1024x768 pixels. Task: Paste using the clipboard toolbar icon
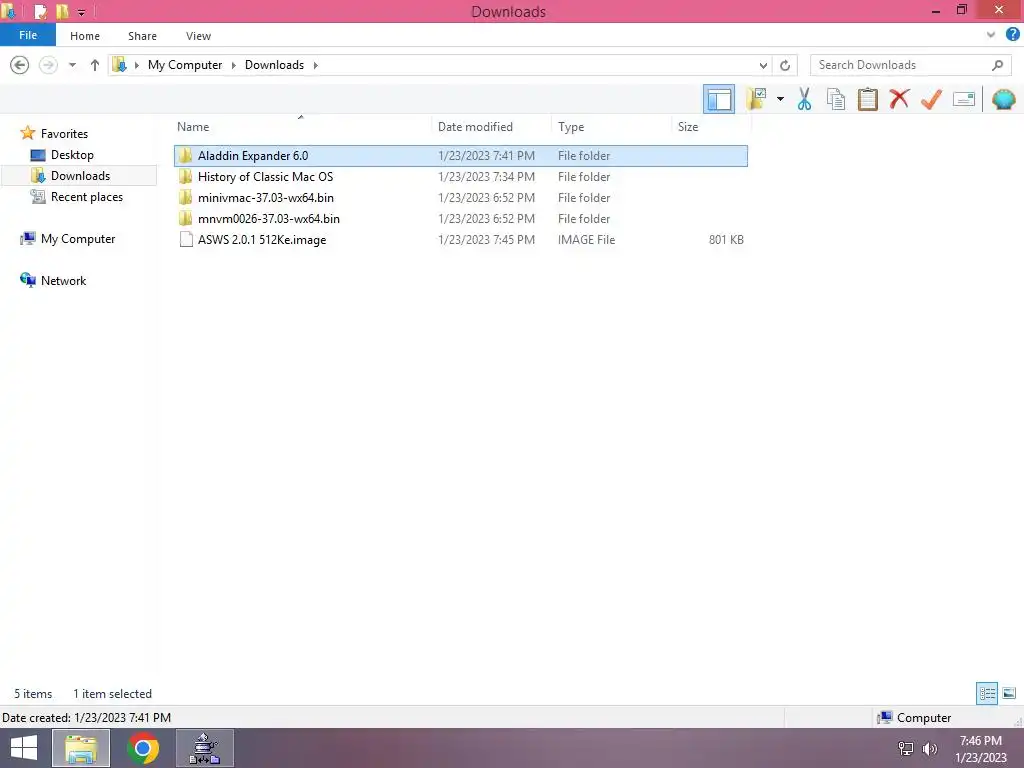coord(867,99)
